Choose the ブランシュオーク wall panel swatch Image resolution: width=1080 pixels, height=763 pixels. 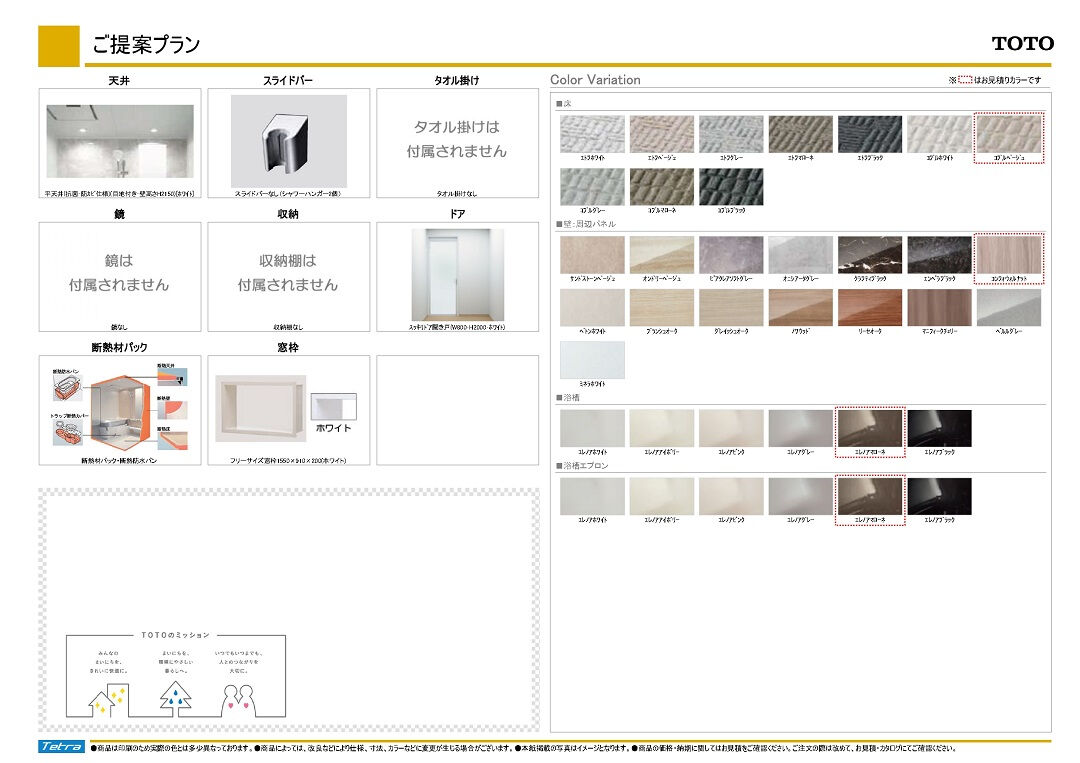[662, 307]
